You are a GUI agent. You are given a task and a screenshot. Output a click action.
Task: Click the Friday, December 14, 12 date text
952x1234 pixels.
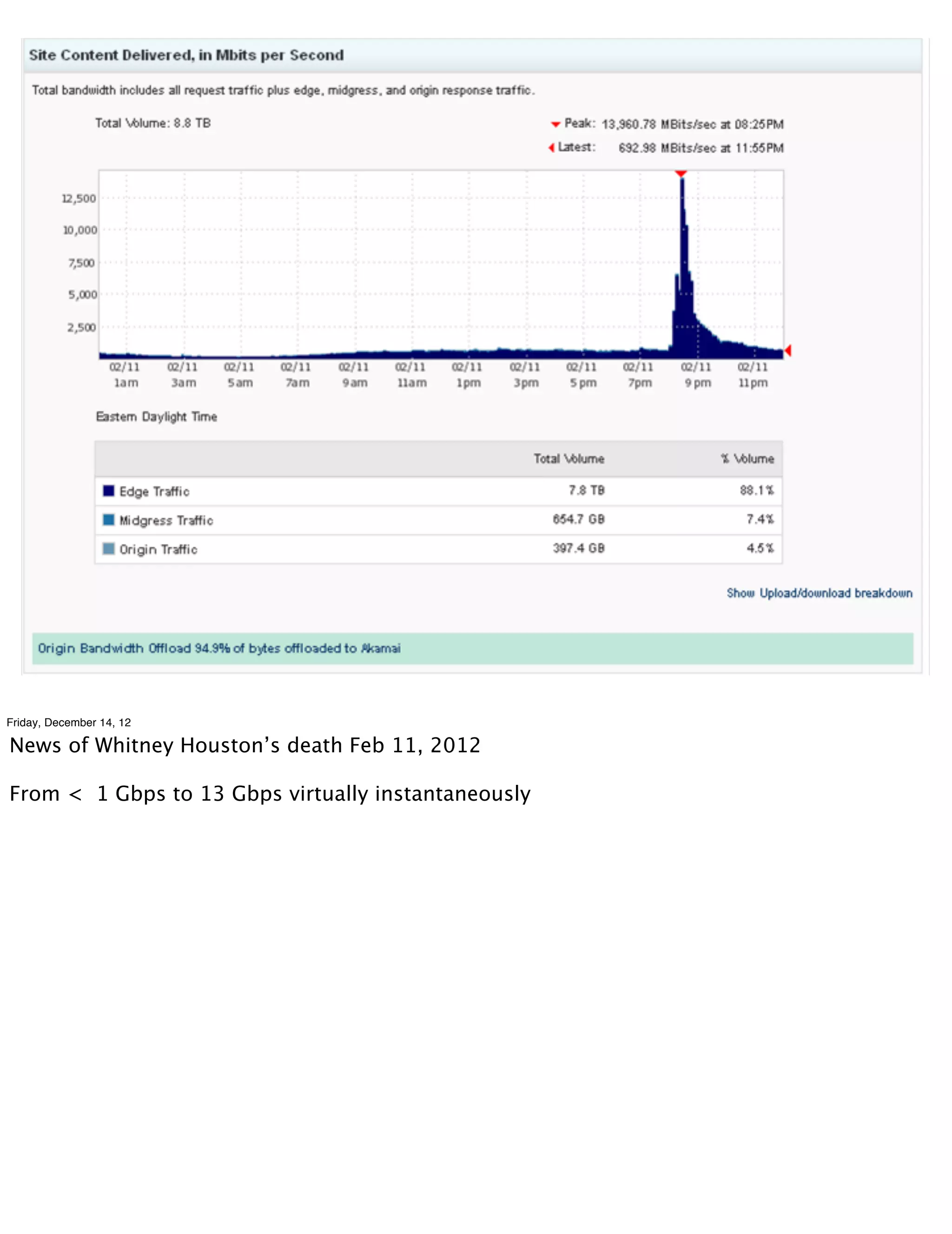point(69,723)
